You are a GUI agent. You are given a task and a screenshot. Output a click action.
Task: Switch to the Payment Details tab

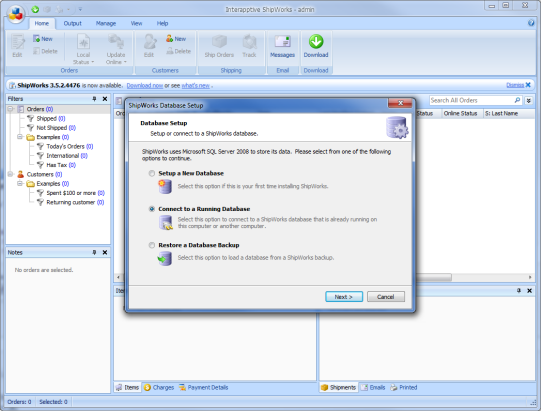[203, 388]
